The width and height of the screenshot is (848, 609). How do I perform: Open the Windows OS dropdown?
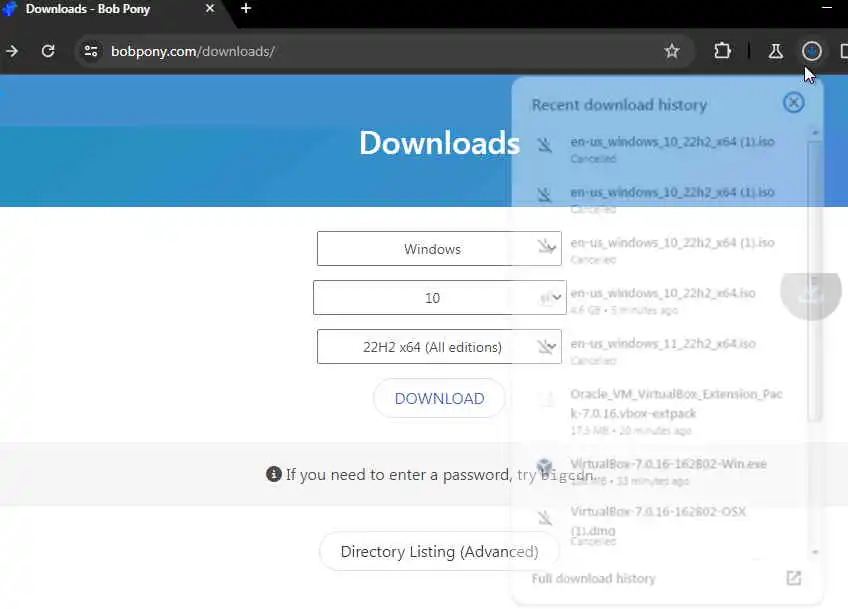[439, 249]
